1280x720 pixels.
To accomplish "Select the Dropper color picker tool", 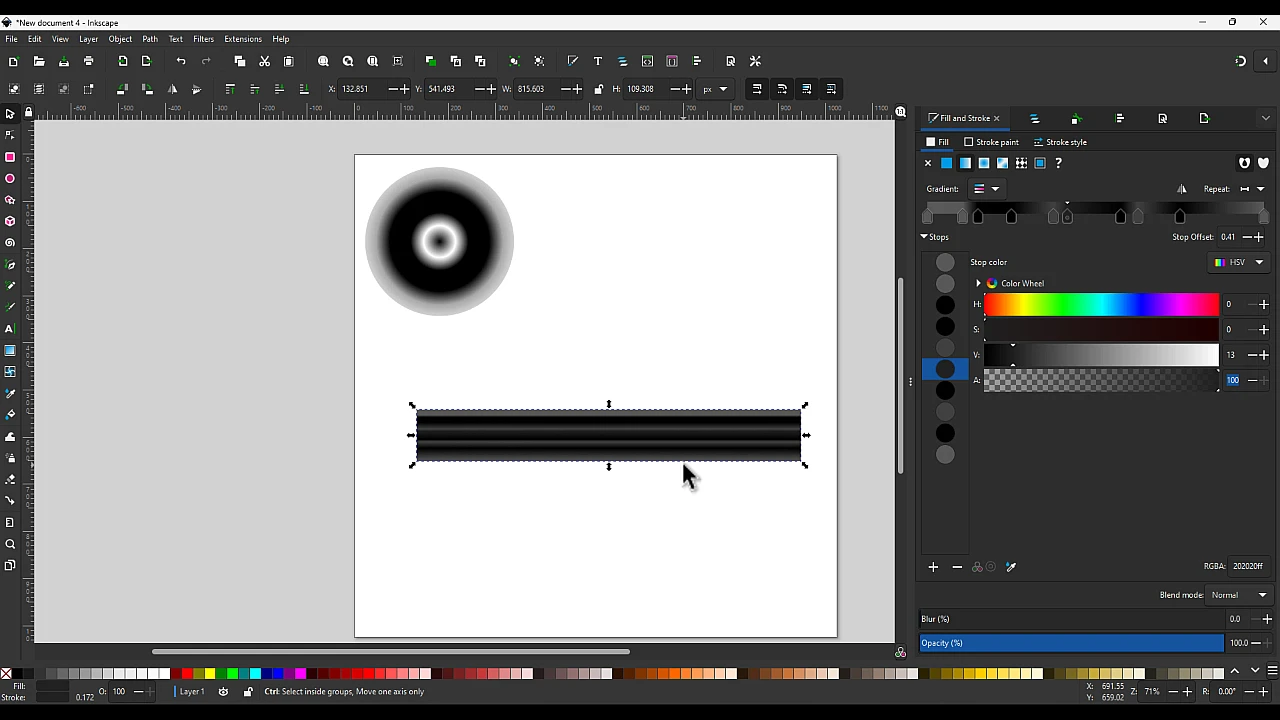I will [10, 394].
